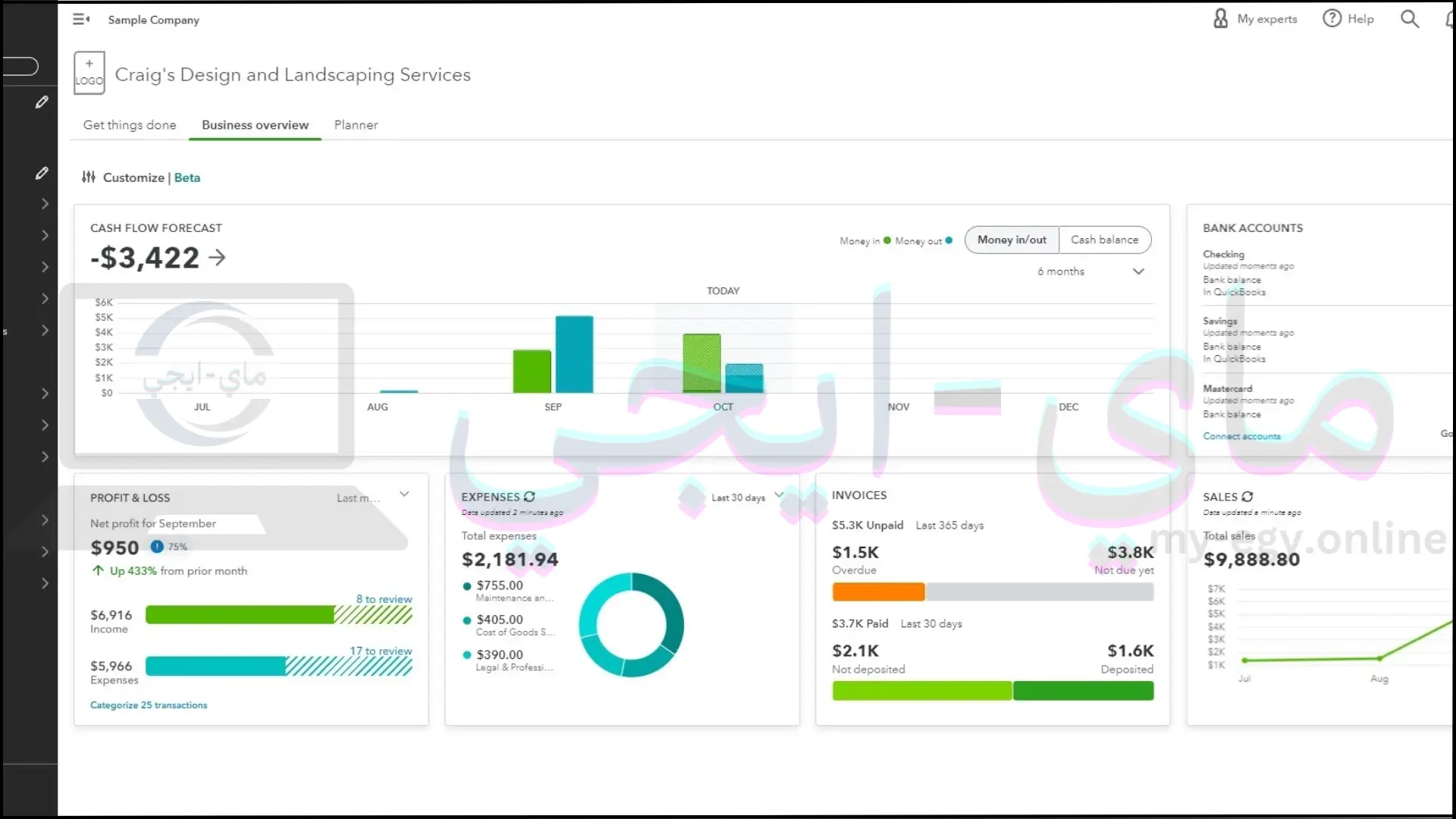Click the expenses donut chart
The width and height of the screenshot is (1456, 819).
click(632, 625)
